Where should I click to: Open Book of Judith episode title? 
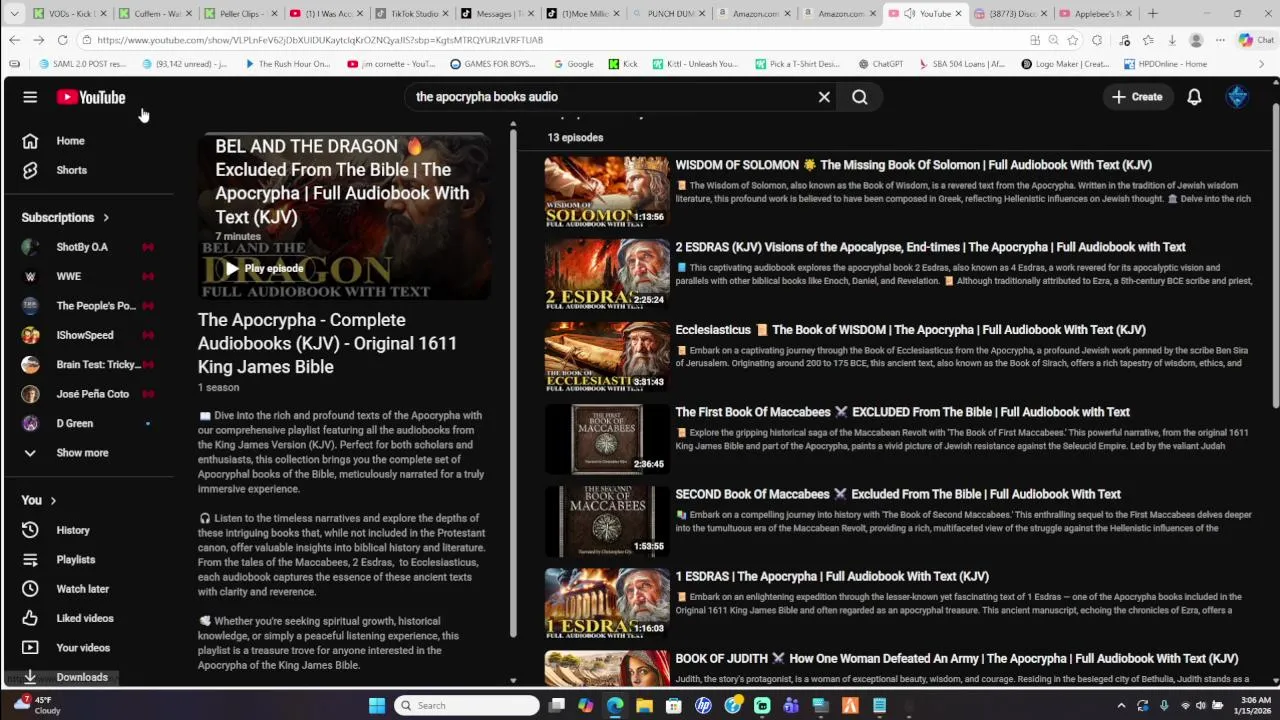[x=957, y=659]
